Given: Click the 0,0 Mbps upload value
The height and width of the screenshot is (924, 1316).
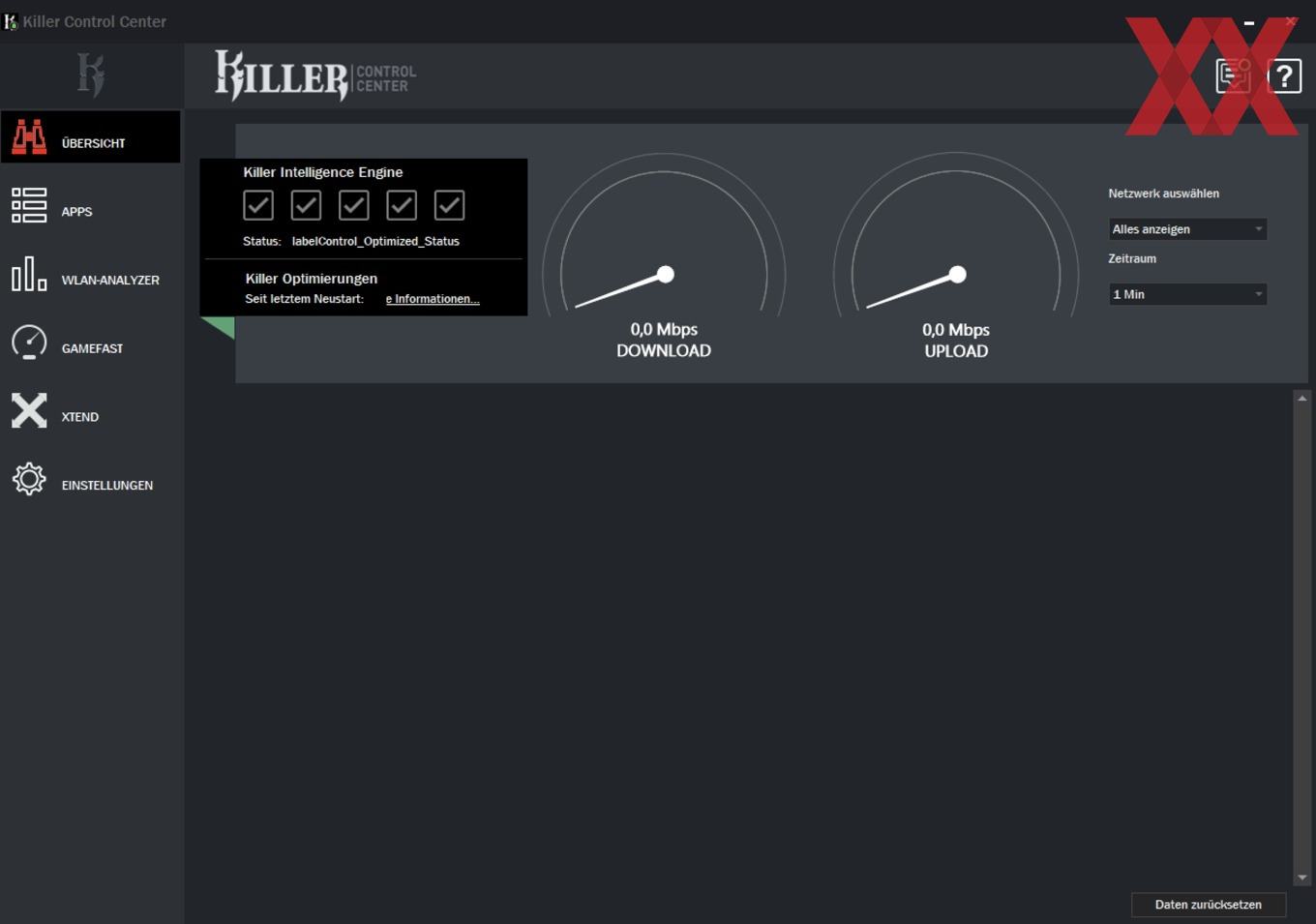Looking at the screenshot, I should pyautogui.click(x=956, y=330).
